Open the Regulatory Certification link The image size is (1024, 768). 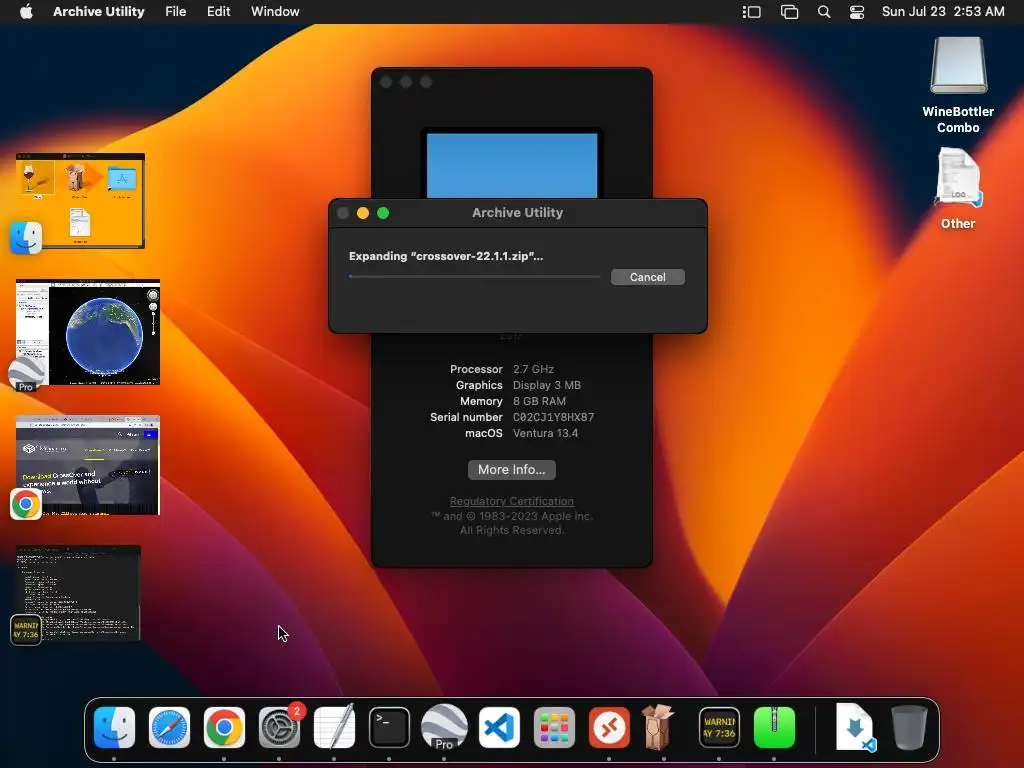(x=511, y=501)
